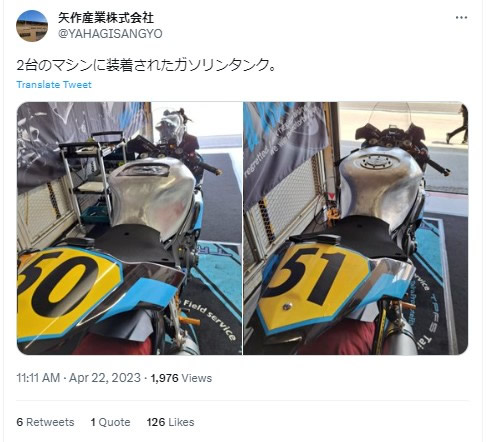The width and height of the screenshot is (487, 442).
Task: Click the walking person in right photo
Action: (458, 124)
